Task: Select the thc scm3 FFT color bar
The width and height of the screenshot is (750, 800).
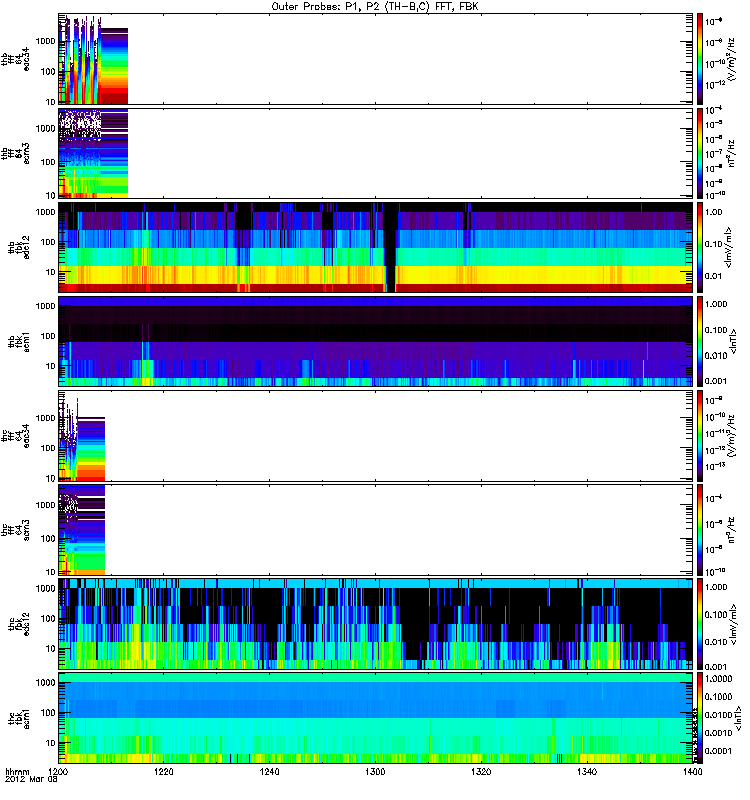Action: tap(700, 530)
